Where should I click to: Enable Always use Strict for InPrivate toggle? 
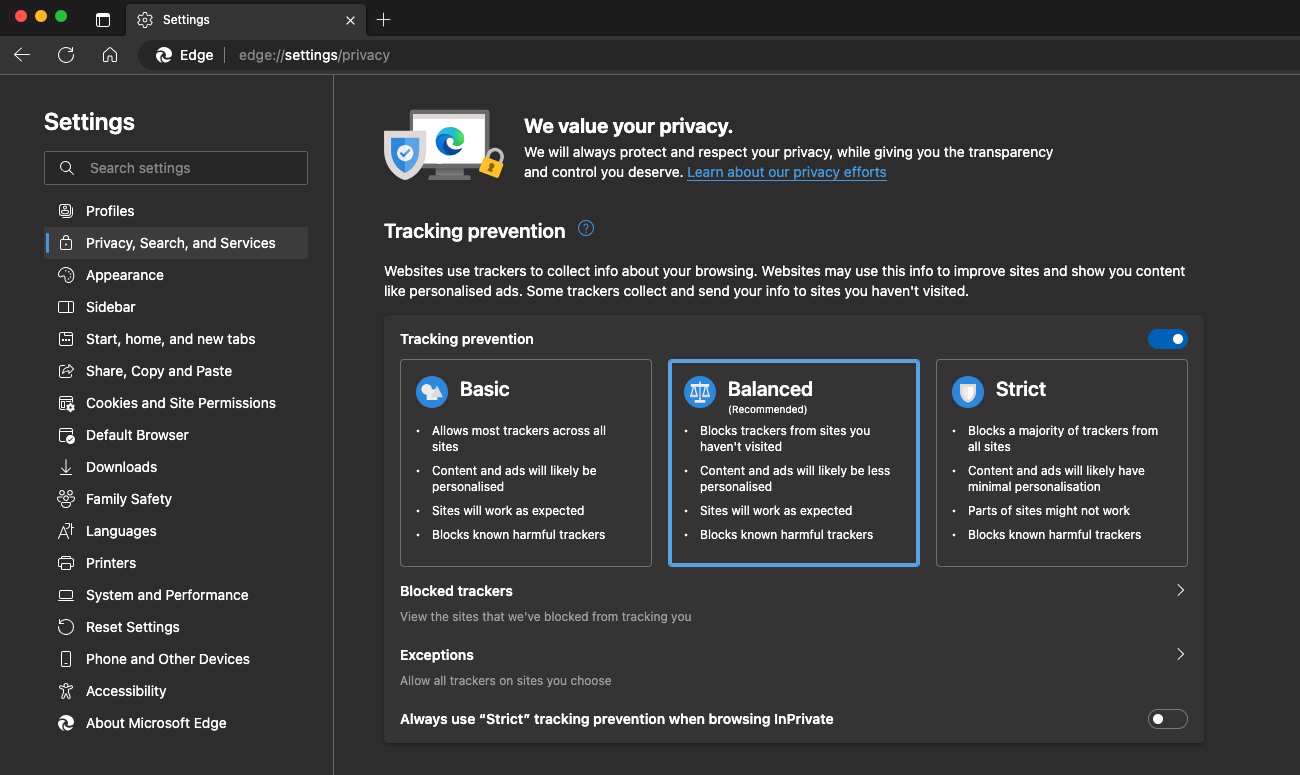tap(1167, 719)
